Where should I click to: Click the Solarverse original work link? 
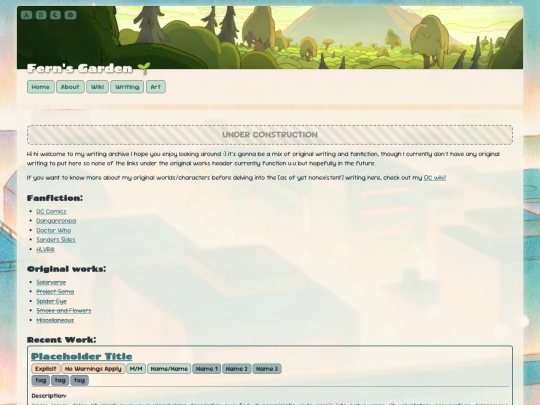click(x=51, y=282)
